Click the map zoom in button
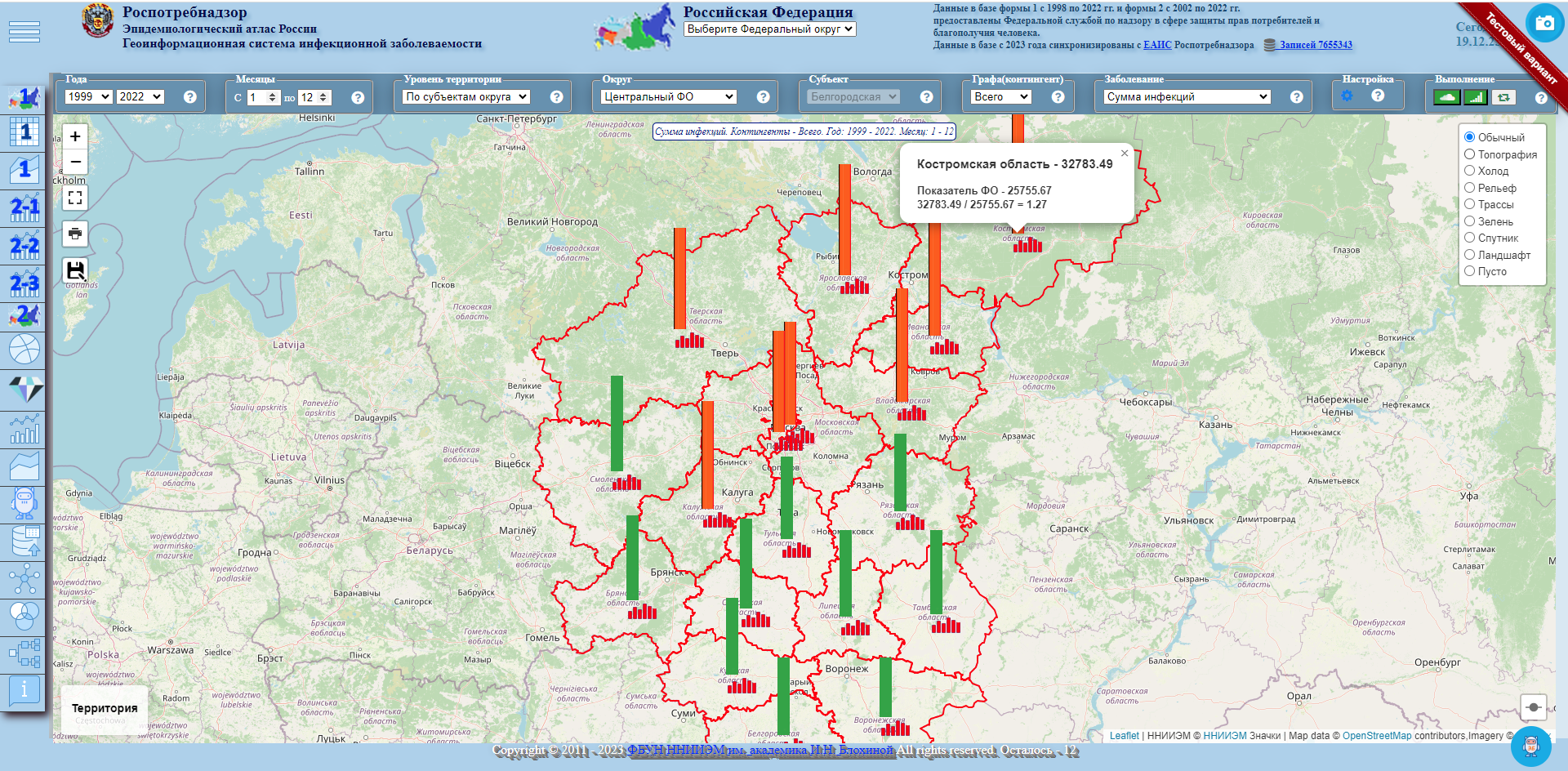Viewport: 1568px width, 771px height. (75, 136)
